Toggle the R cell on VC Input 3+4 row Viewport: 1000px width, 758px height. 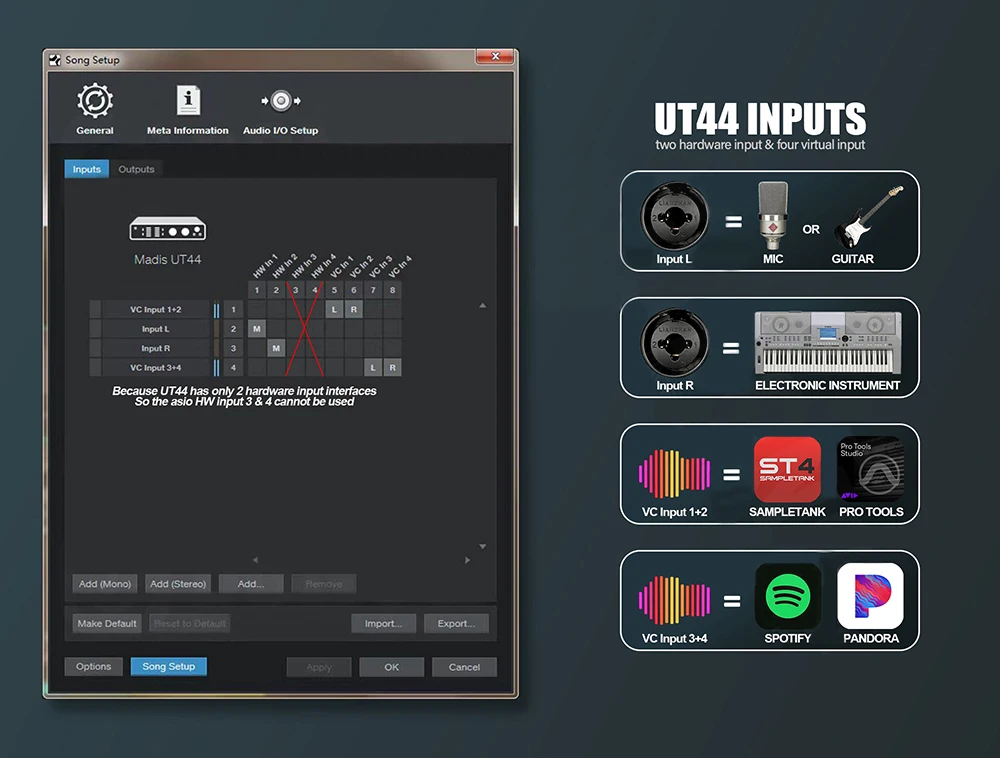click(x=392, y=368)
